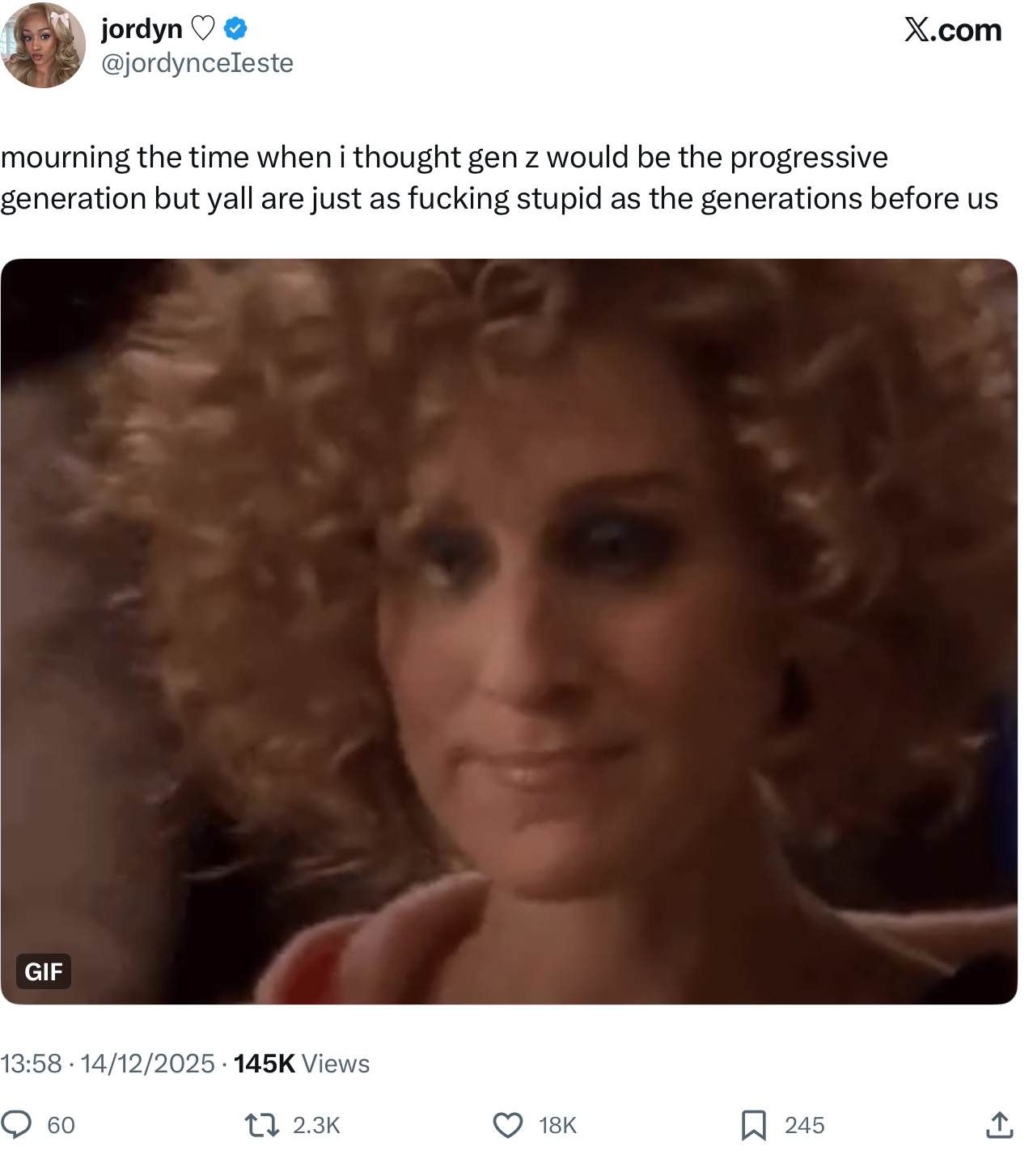Click the GIF badge on the media

pyautogui.click(x=44, y=971)
